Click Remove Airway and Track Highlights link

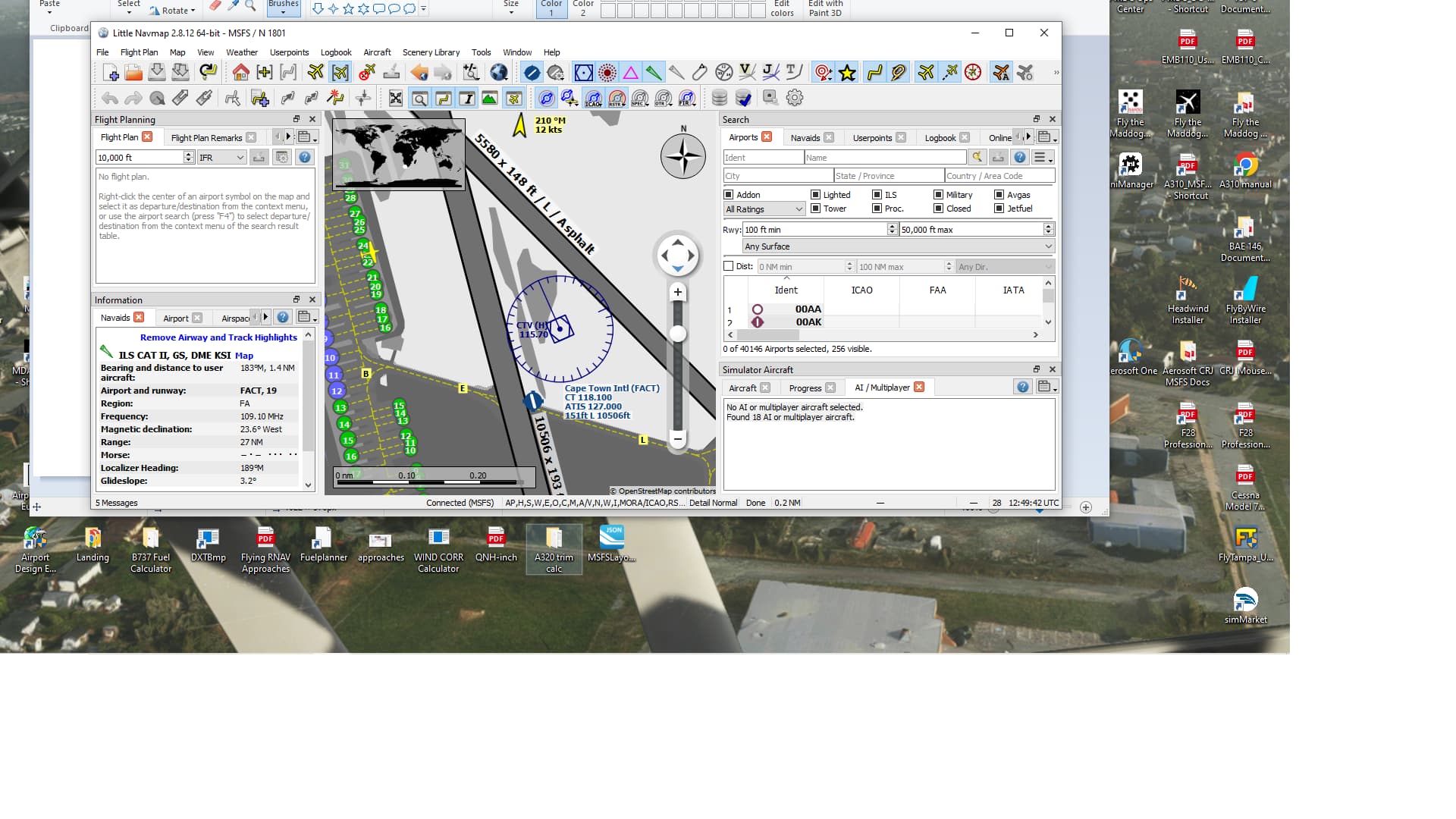218,337
